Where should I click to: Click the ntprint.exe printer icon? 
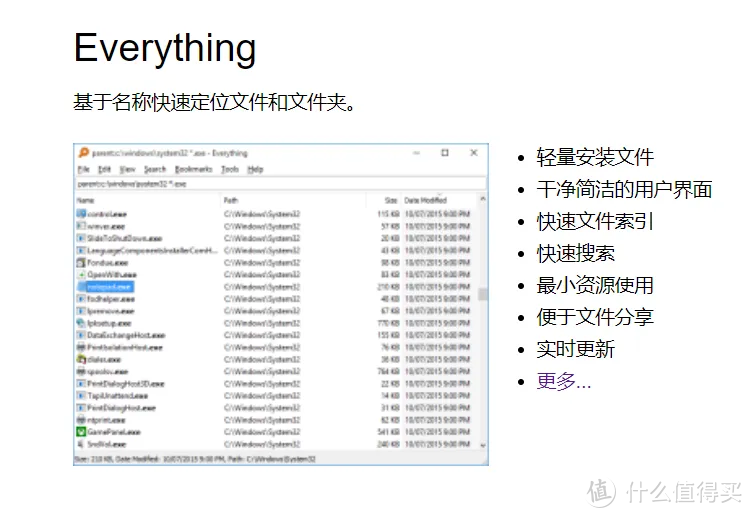pyautogui.click(x=81, y=420)
